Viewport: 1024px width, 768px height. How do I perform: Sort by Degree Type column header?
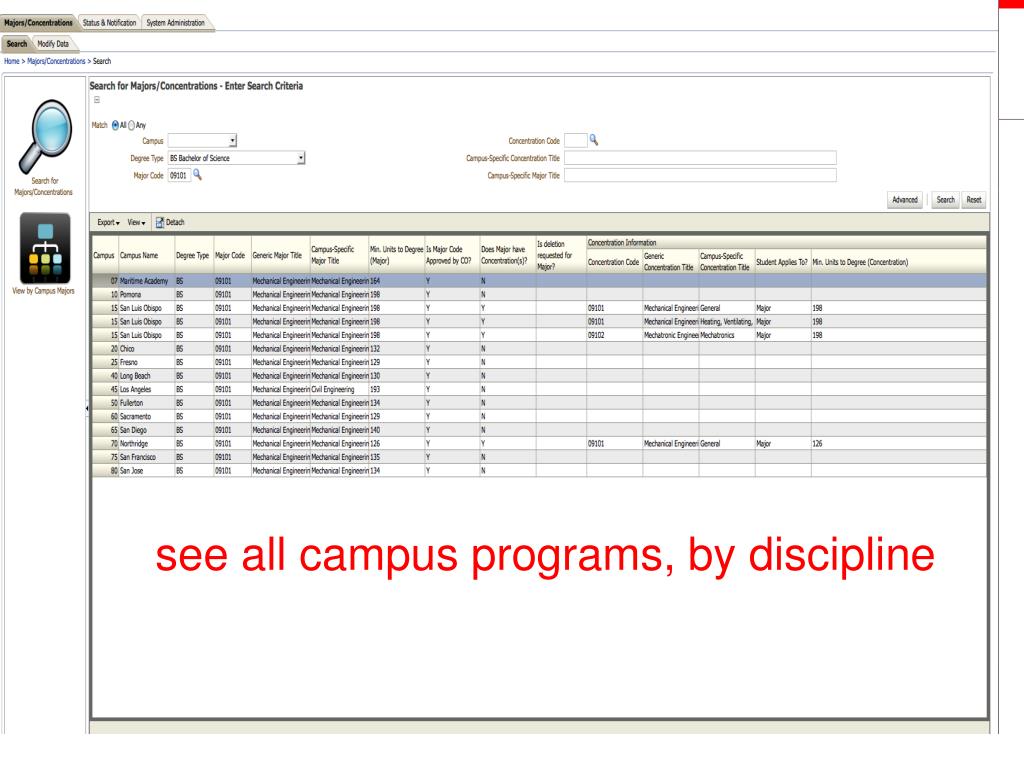coord(193,255)
